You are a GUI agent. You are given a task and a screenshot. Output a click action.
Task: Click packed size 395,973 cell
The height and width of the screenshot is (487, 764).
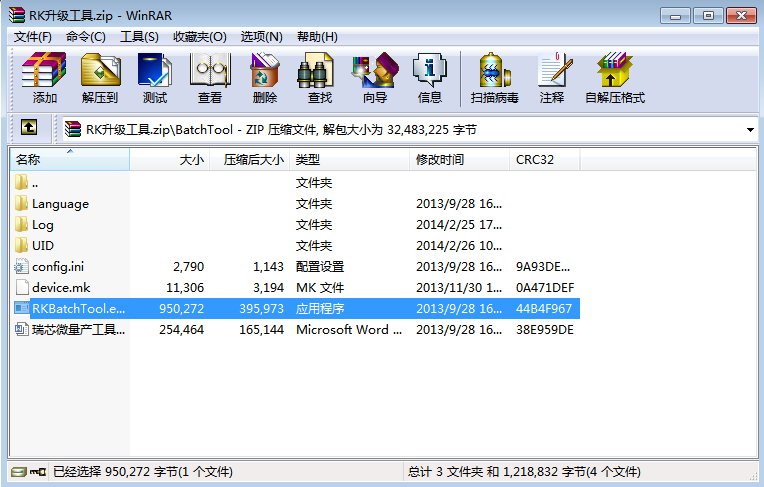tap(261, 309)
